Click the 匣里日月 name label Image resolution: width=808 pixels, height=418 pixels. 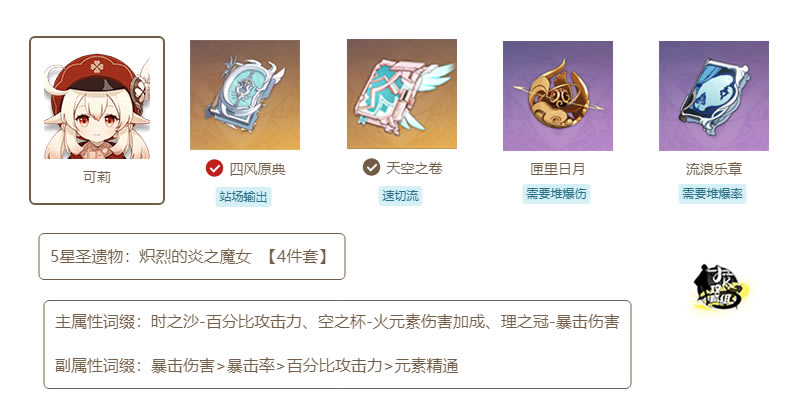[558, 169]
